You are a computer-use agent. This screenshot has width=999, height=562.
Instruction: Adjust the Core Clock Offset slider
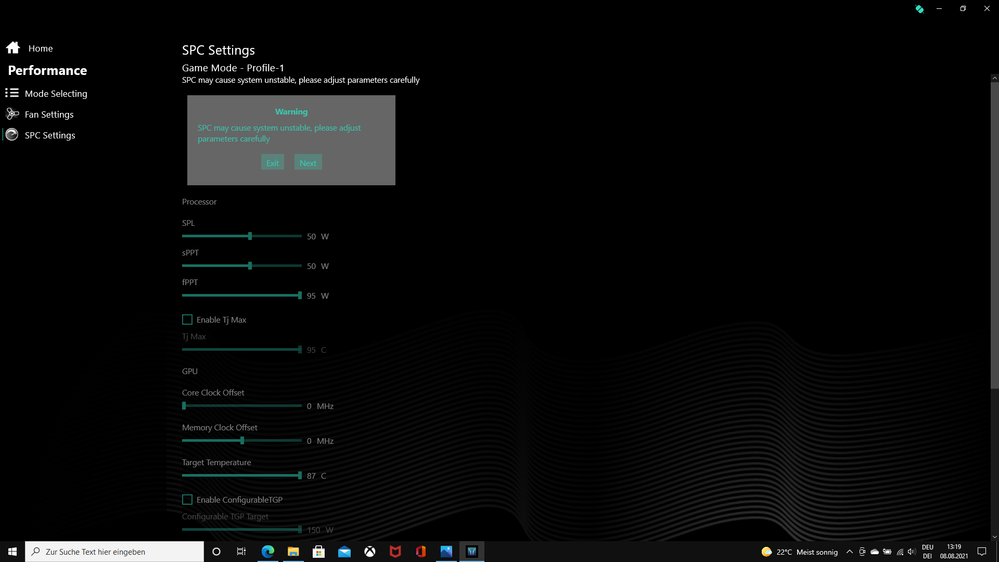click(241, 405)
